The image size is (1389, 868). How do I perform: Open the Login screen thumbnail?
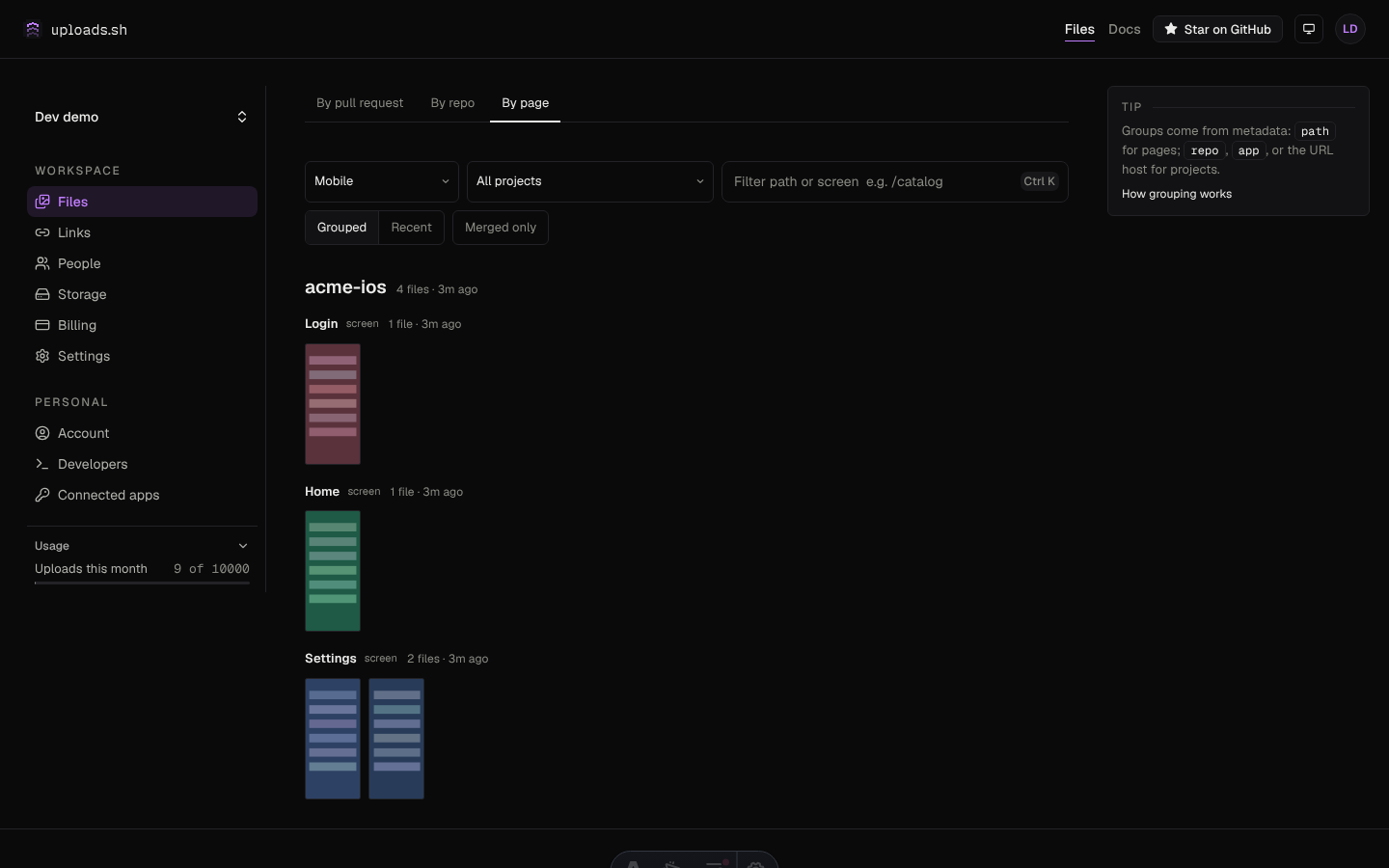[x=333, y=404]
